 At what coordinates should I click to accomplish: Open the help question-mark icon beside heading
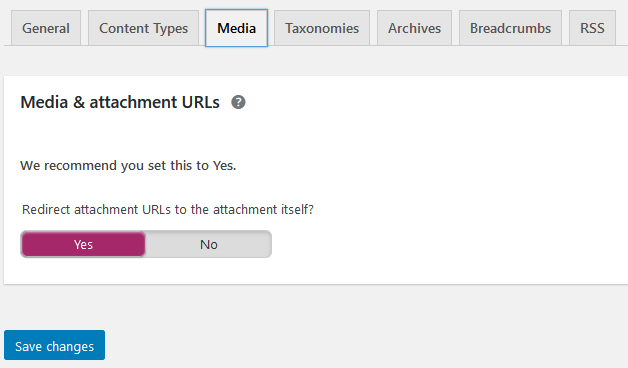pyautogui.click(x=238, y=103)
